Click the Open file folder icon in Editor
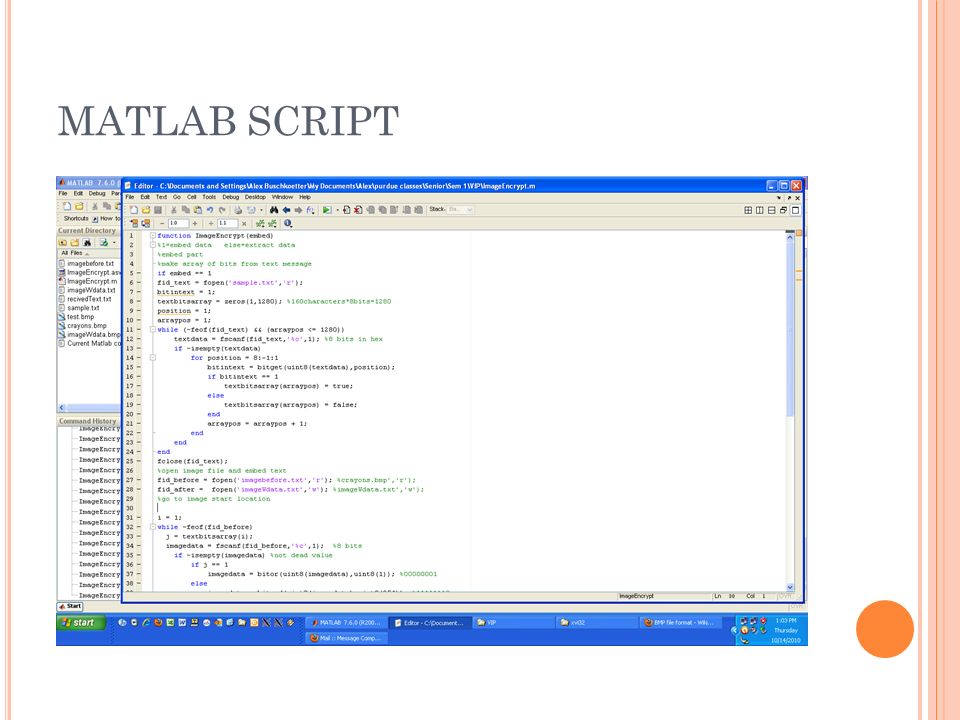960x720 pixels. (x=146, y=210)
